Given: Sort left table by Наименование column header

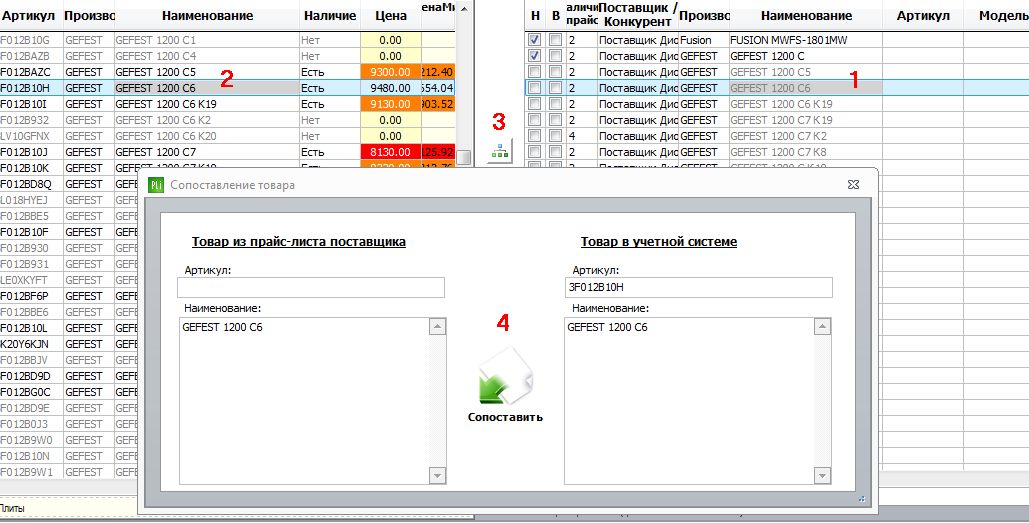Looking at the screenshot, I should tap(207, 16).
